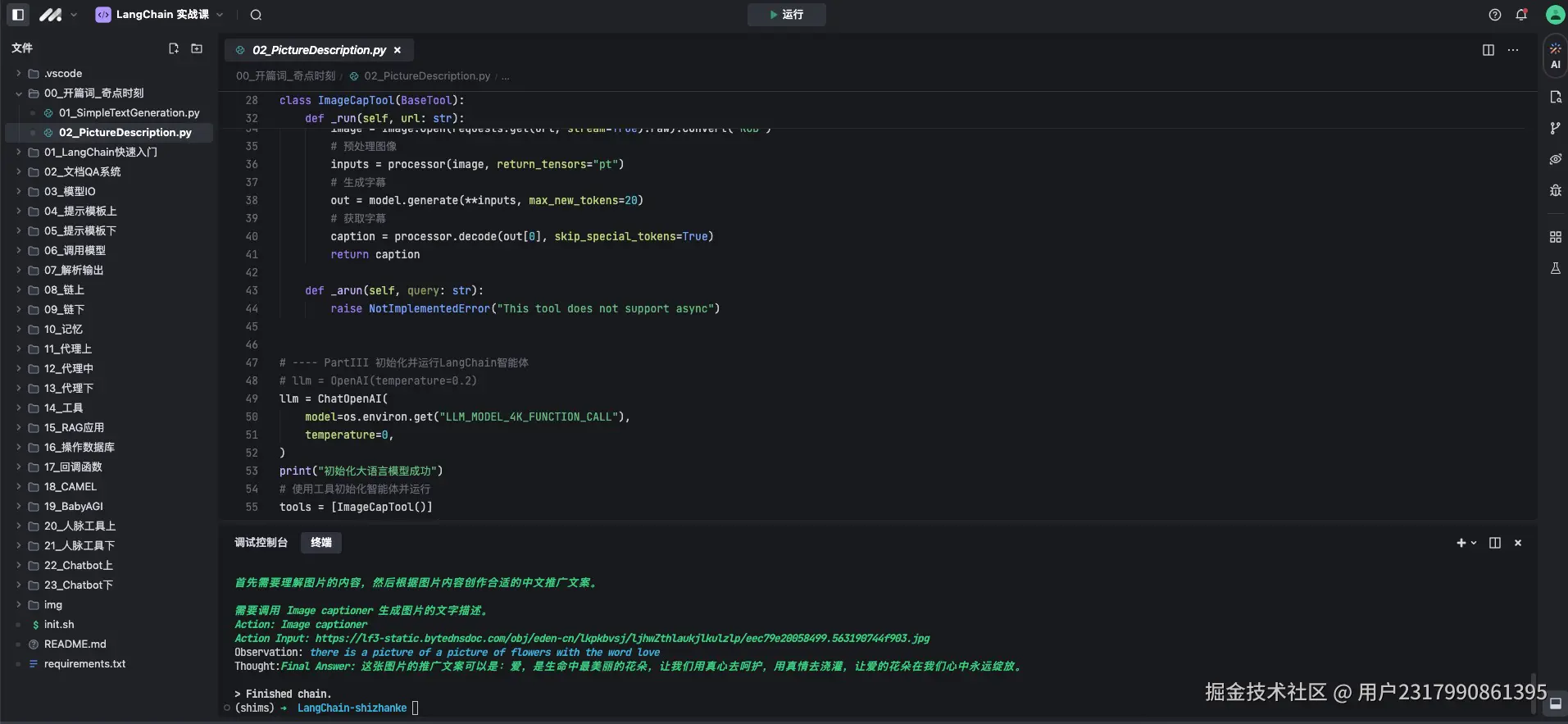This screenshot has width=1568, height=724.
Task: Toggle split terminal panel icon
Action: tap(1495, 543)
